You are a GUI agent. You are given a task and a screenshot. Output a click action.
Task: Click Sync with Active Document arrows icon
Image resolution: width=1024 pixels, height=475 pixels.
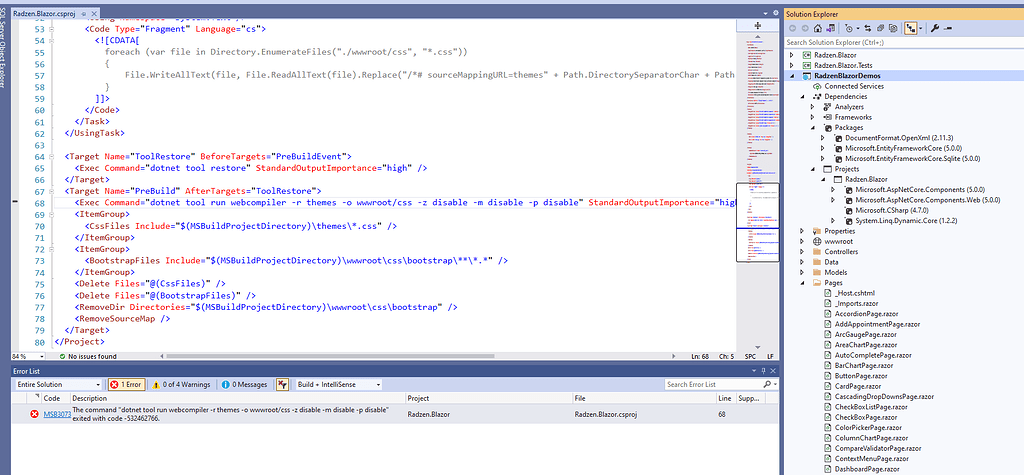(867, 28)
